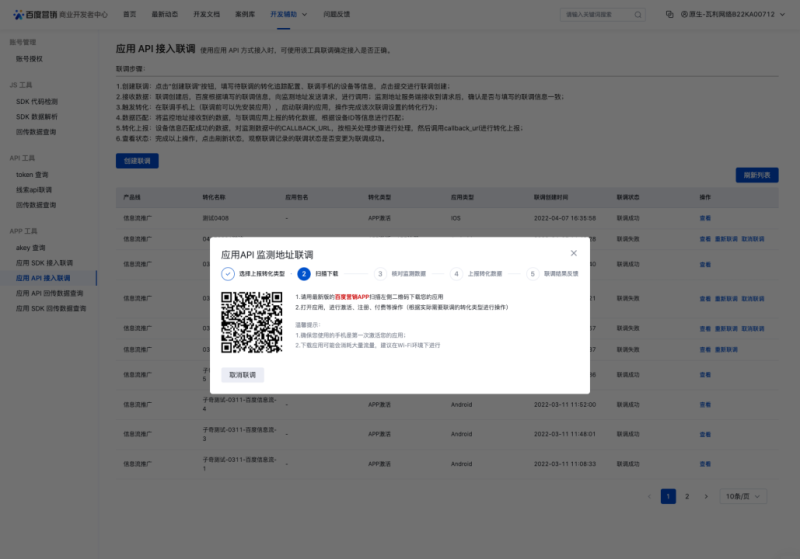Screen dimensions: 800x559
Task: Click 查看 for the 2022-04-07 16:35:58 row
Action: click(705, 218)
